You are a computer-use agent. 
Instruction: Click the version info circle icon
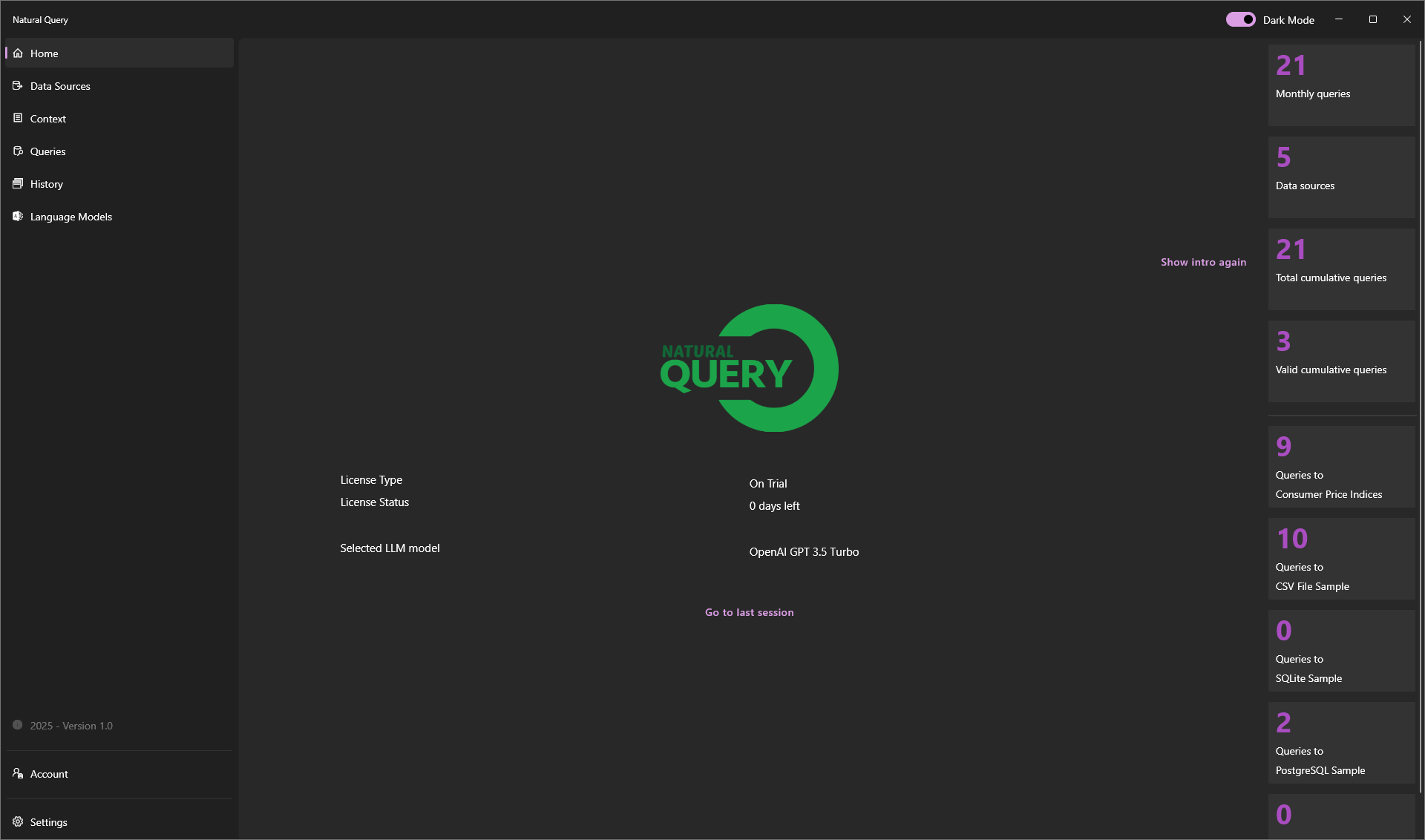(18, 725)
